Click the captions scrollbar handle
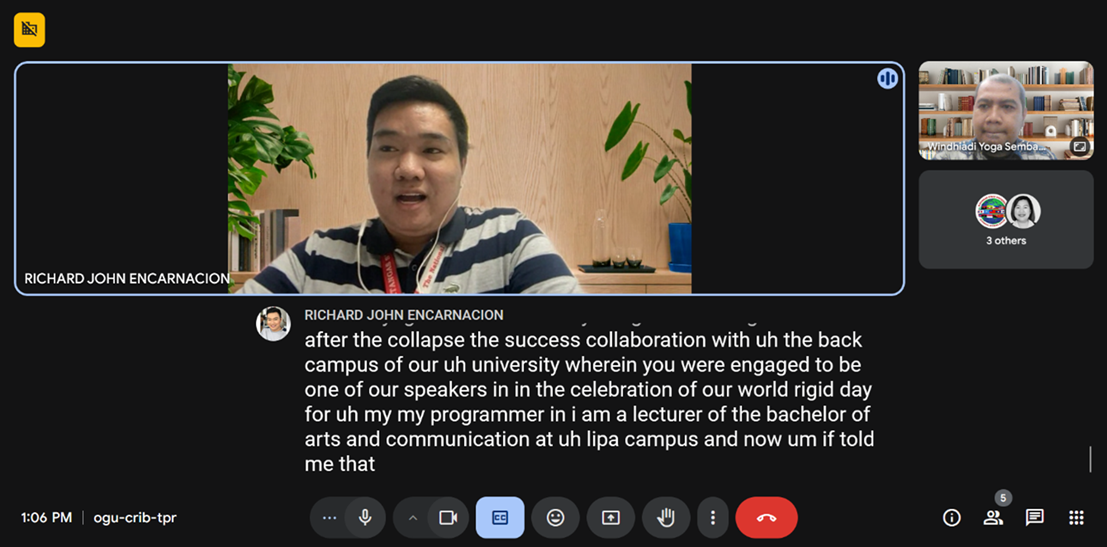Screen dimensions: 1107x547 pyautogui.click(x=1091, y=459)
